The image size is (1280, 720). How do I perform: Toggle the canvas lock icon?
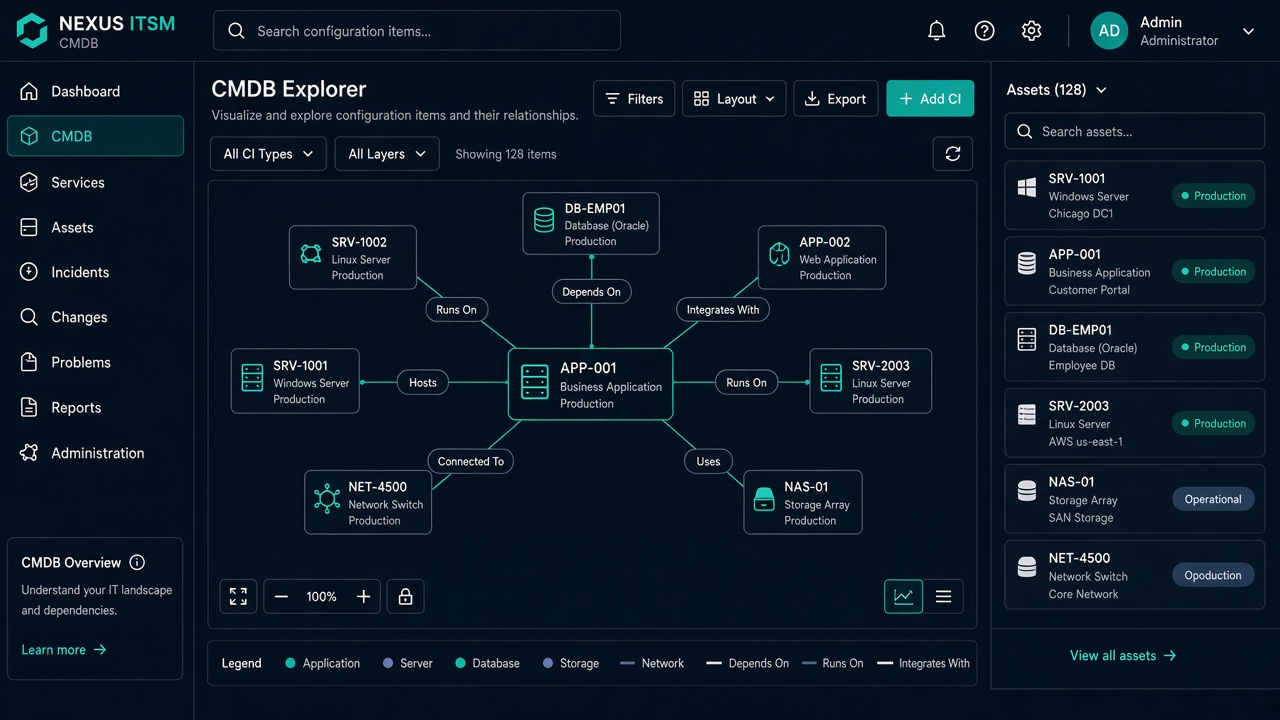tap(405, 596)
